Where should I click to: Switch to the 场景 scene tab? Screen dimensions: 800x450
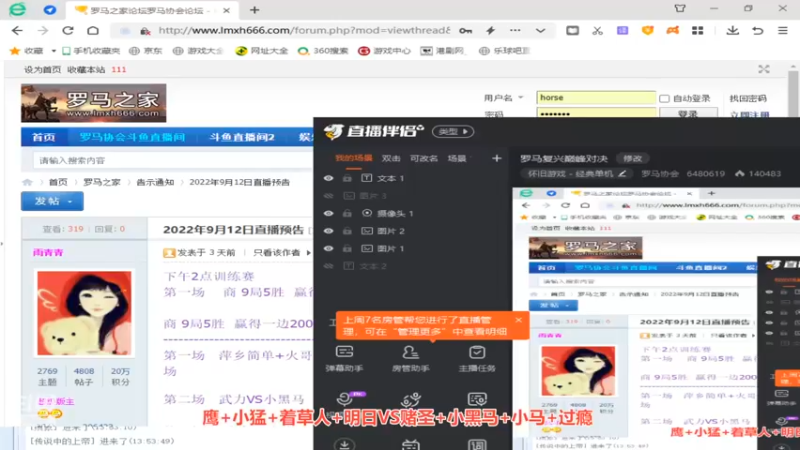click(x=457, y=159)
